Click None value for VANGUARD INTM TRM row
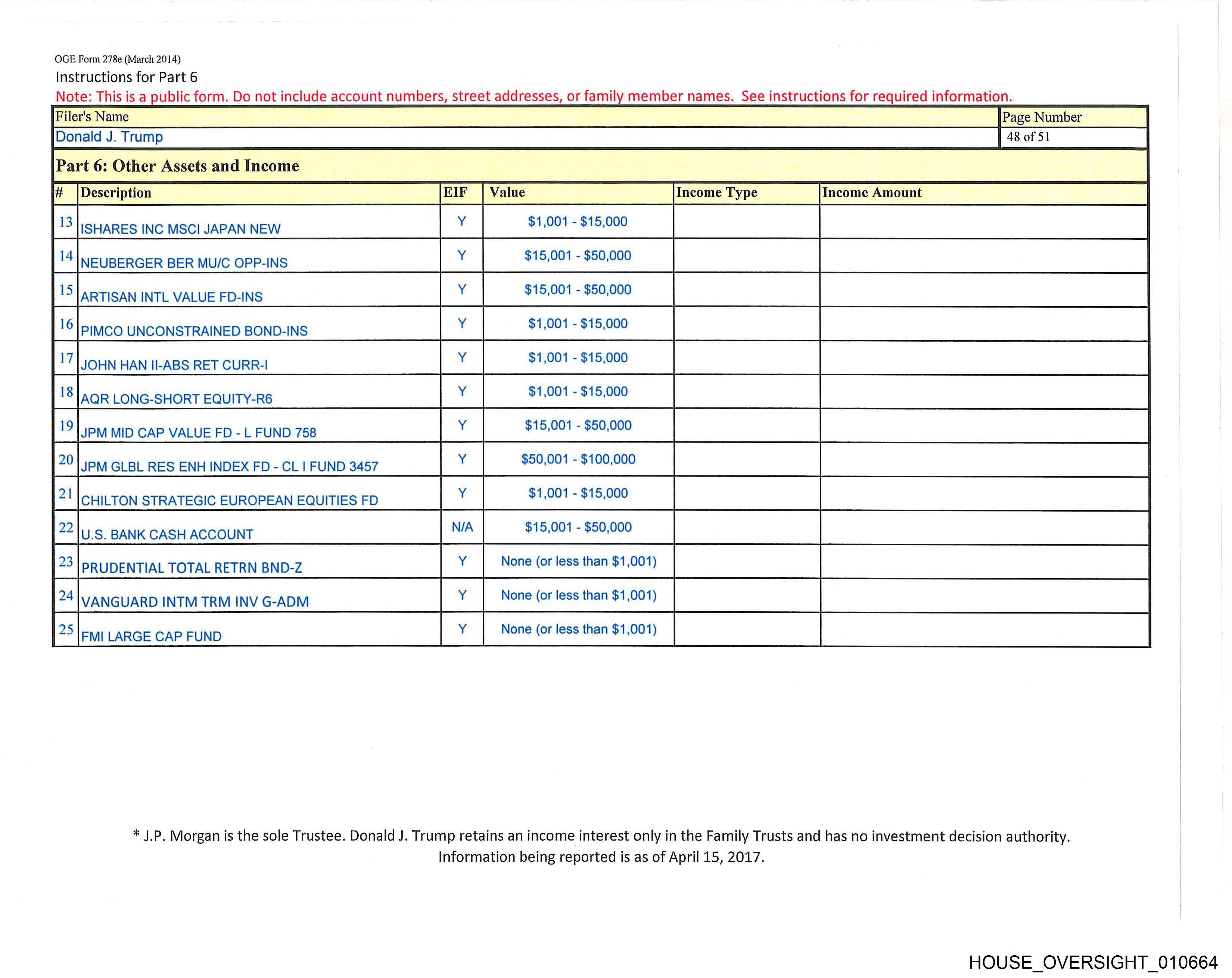The width and height of the screenshot is (1232, 978). [578, 595]
